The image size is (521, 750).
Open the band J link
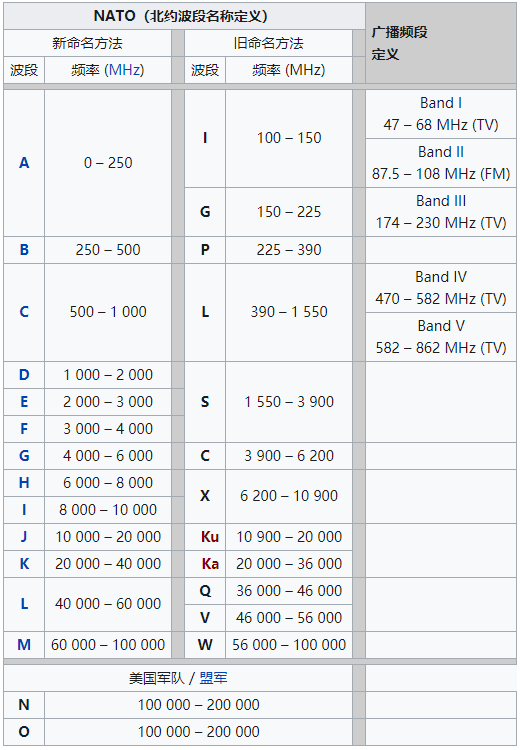click(x=24, y=537)
